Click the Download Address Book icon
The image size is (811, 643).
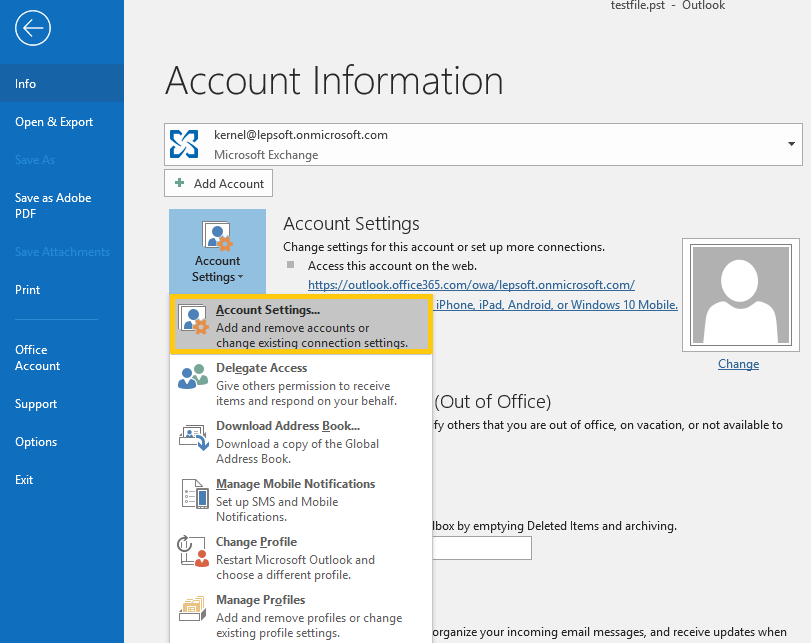click(x=194, y=436)
